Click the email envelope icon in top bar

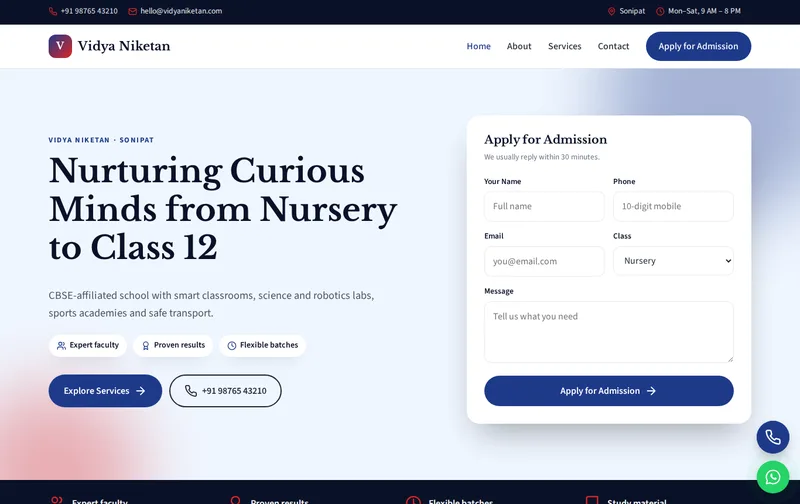(x=133, y=11)
